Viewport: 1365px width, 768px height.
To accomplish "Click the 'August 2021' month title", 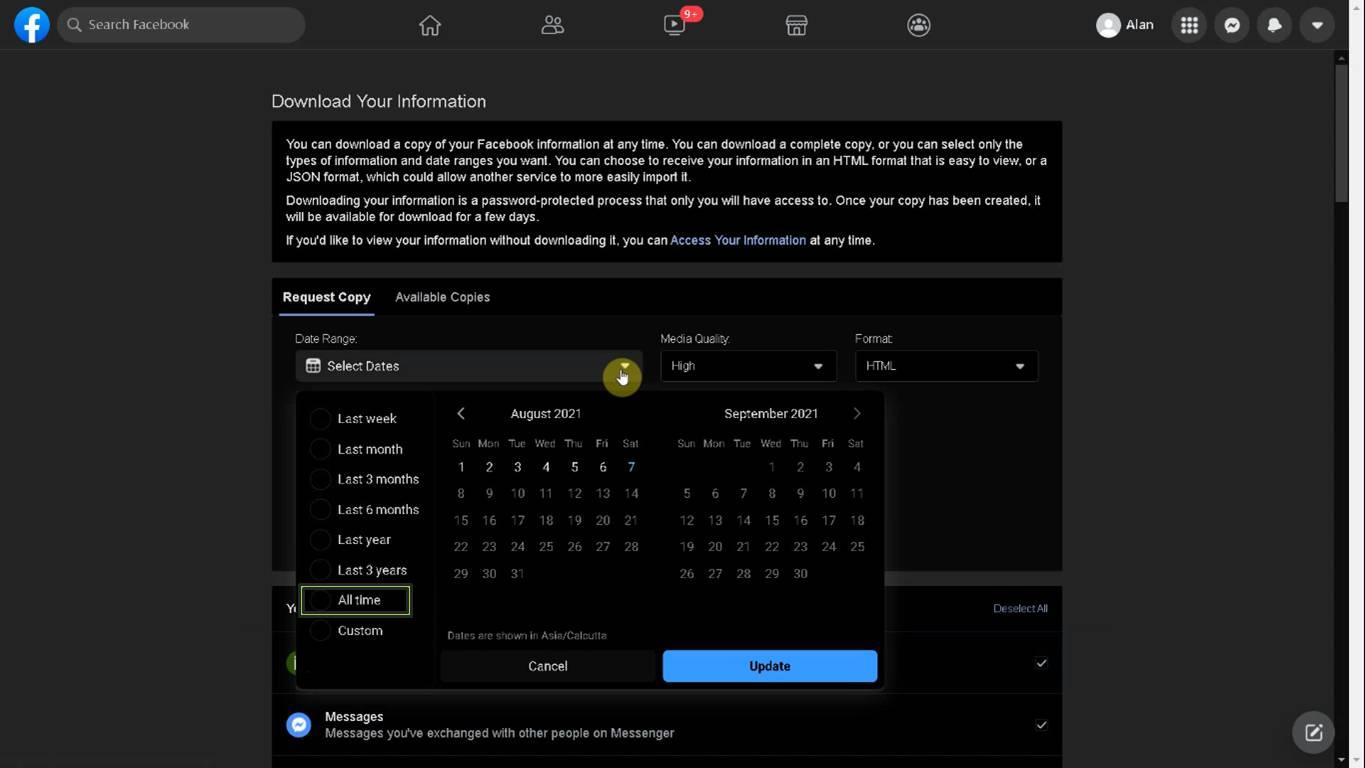I will (x=546, y=413).
